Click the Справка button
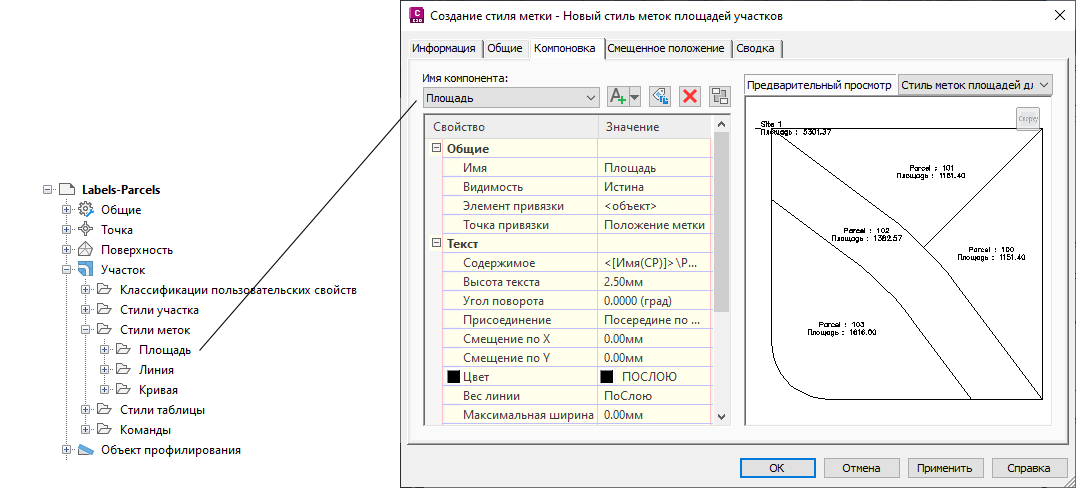This screenshot has height=488, width=1076. [x=1029, y=468]
